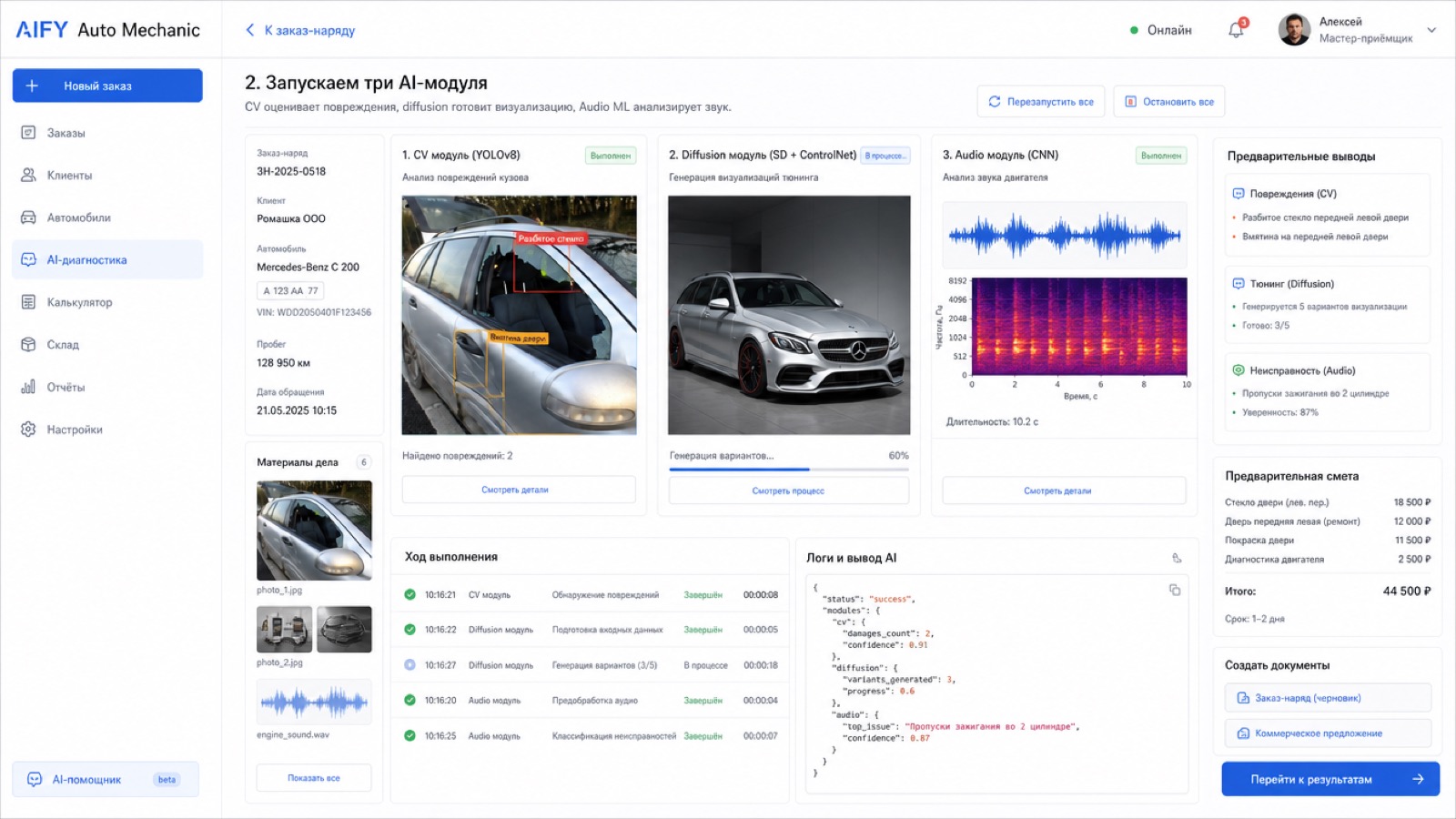
Task: Select AI-диагностика menu item
Action: [107, 259]
